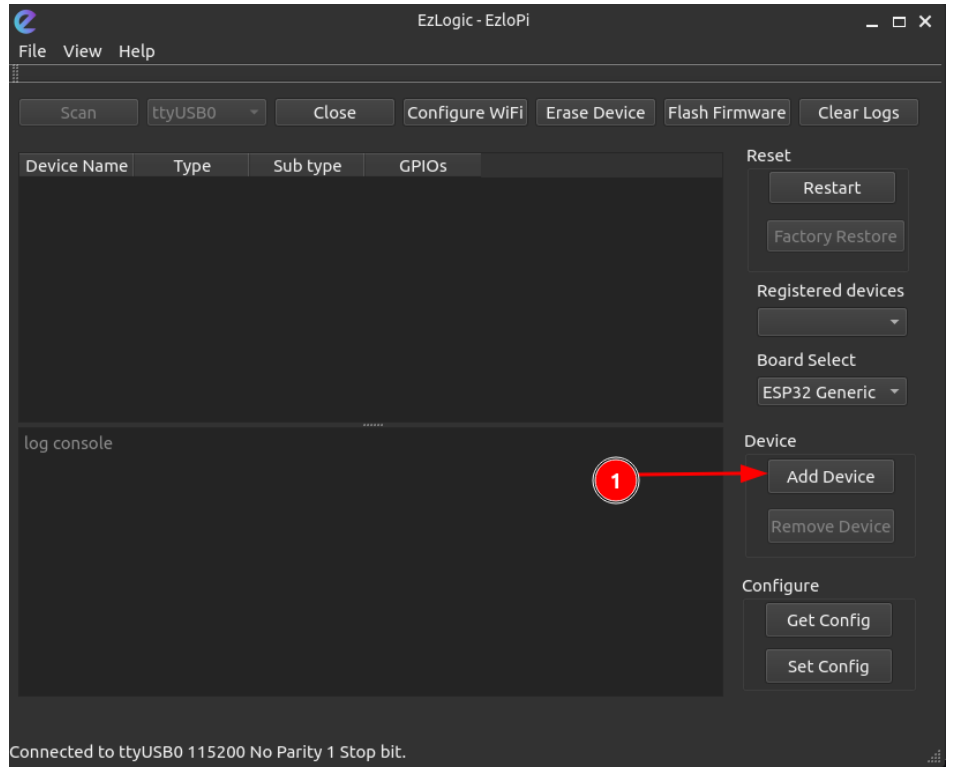Open the File menu
Screen dimensions: 959x771
pos(32,51)
